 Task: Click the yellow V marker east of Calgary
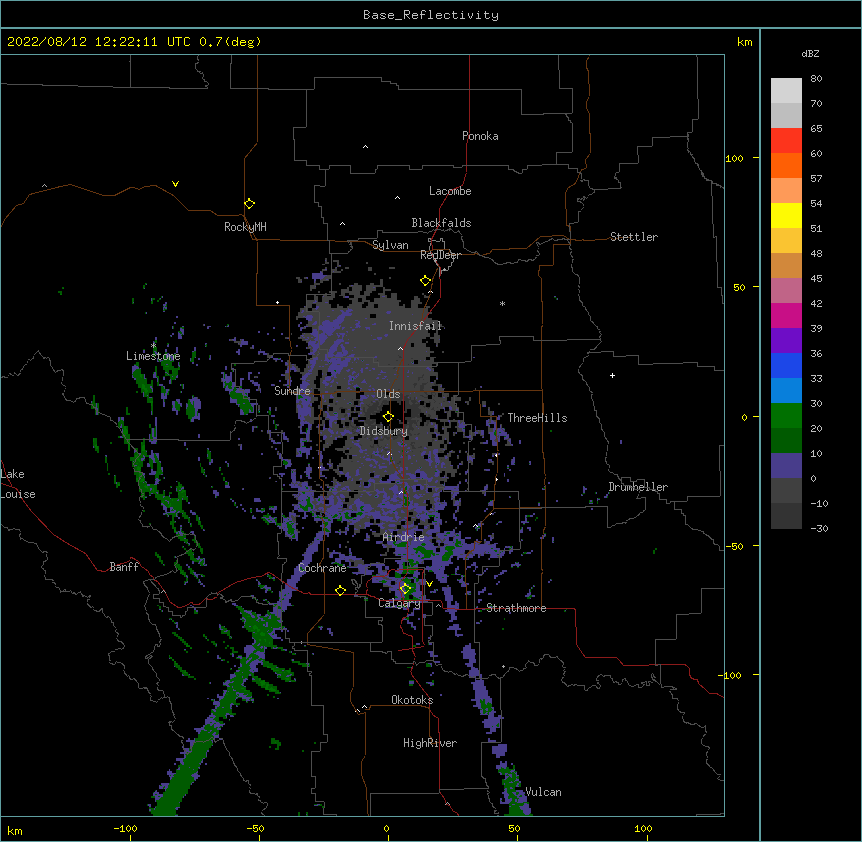pos(429,584)
